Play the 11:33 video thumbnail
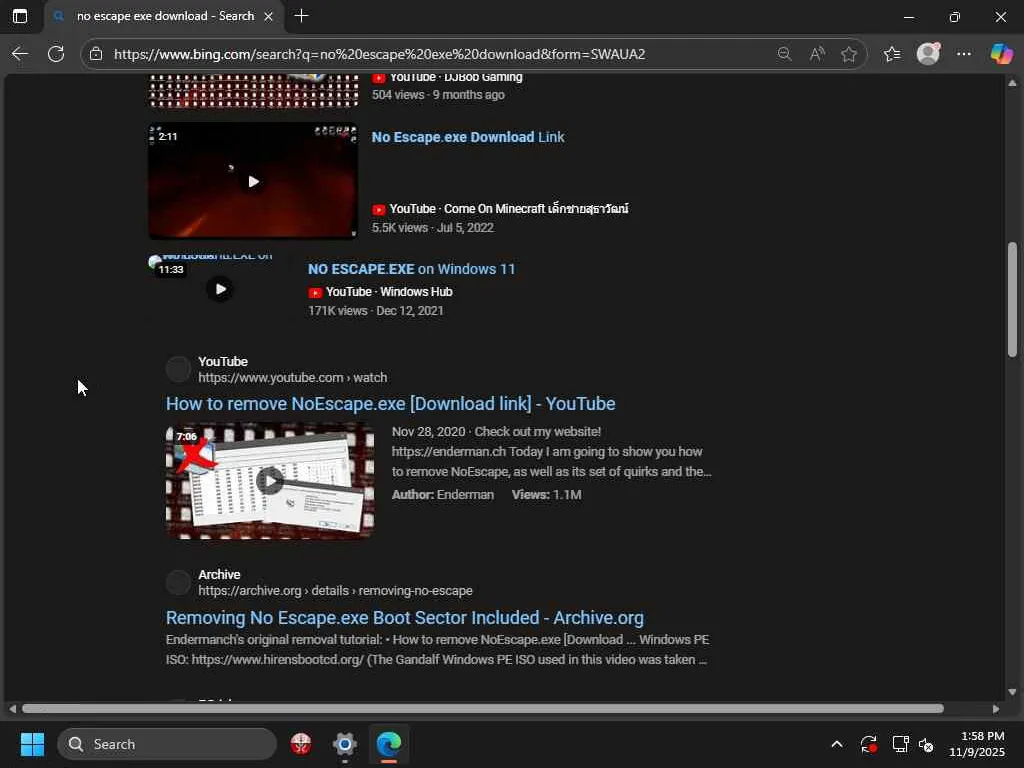The height and width of the screenshot is (768, 1024). click(x=220, y=289)
